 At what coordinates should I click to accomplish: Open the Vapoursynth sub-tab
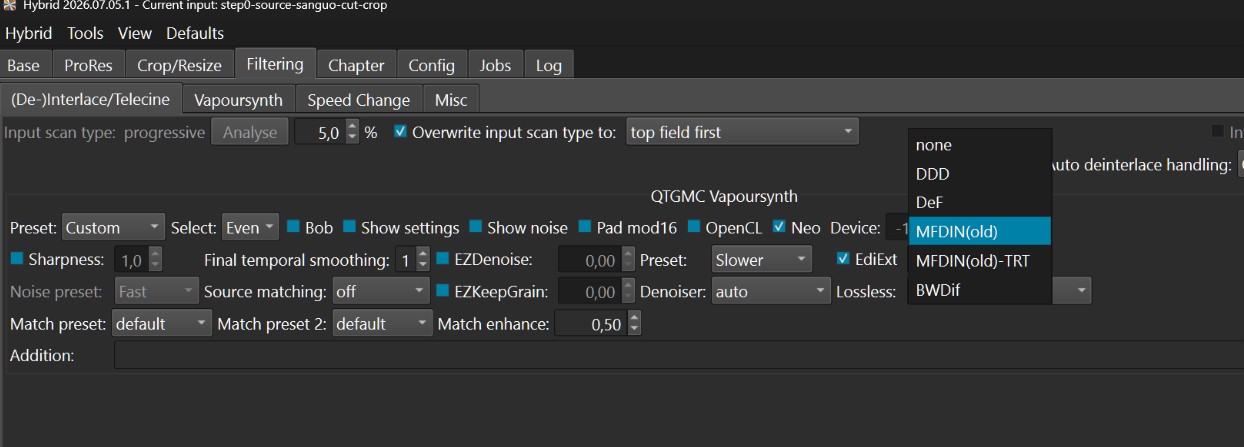239,100
